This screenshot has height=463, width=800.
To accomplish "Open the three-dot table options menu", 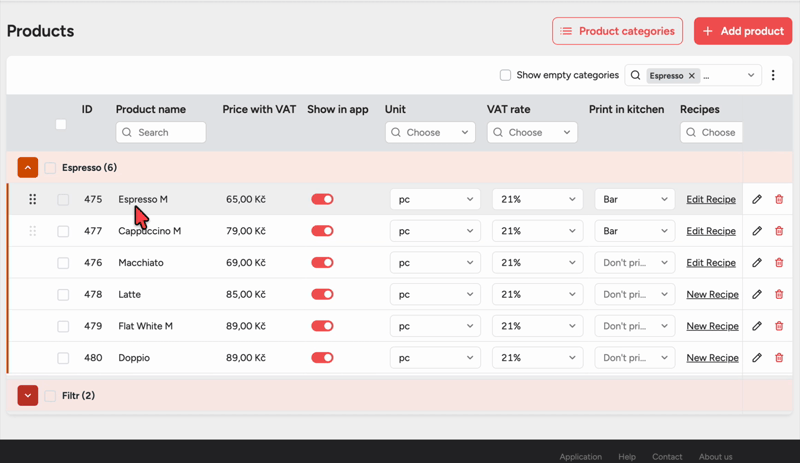I will click(x=773, y=75).
